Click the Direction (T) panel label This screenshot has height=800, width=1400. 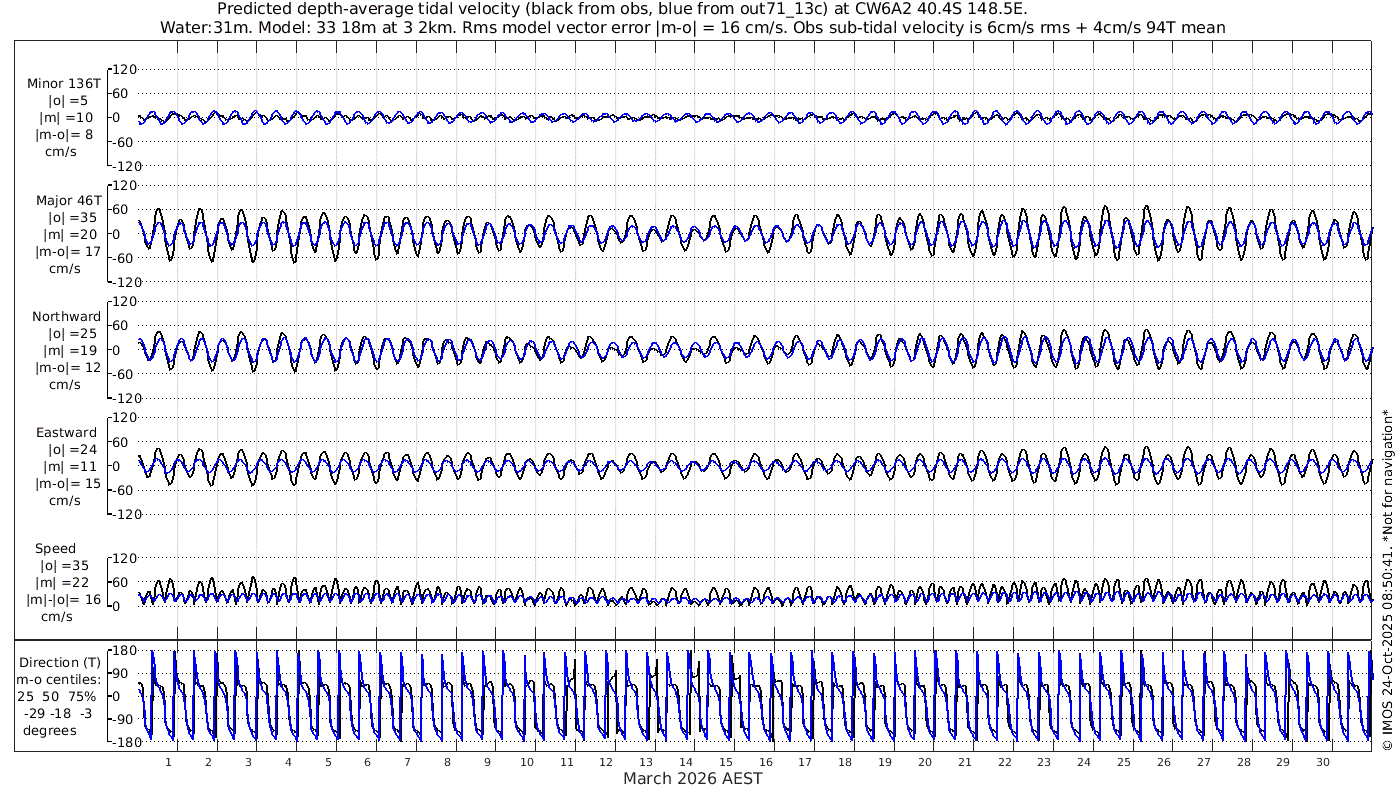coord(61,662)
